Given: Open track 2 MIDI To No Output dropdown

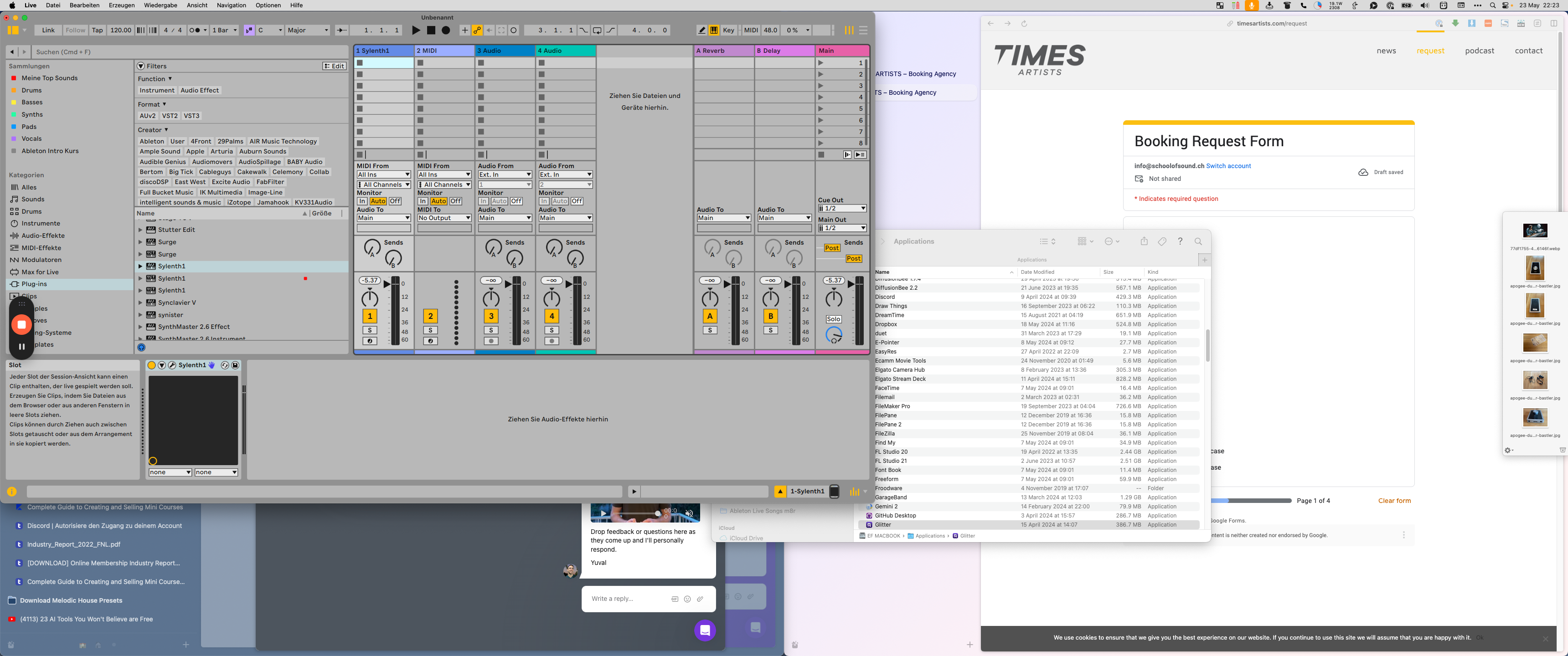Looking at the screenshot, I should 444,218.
